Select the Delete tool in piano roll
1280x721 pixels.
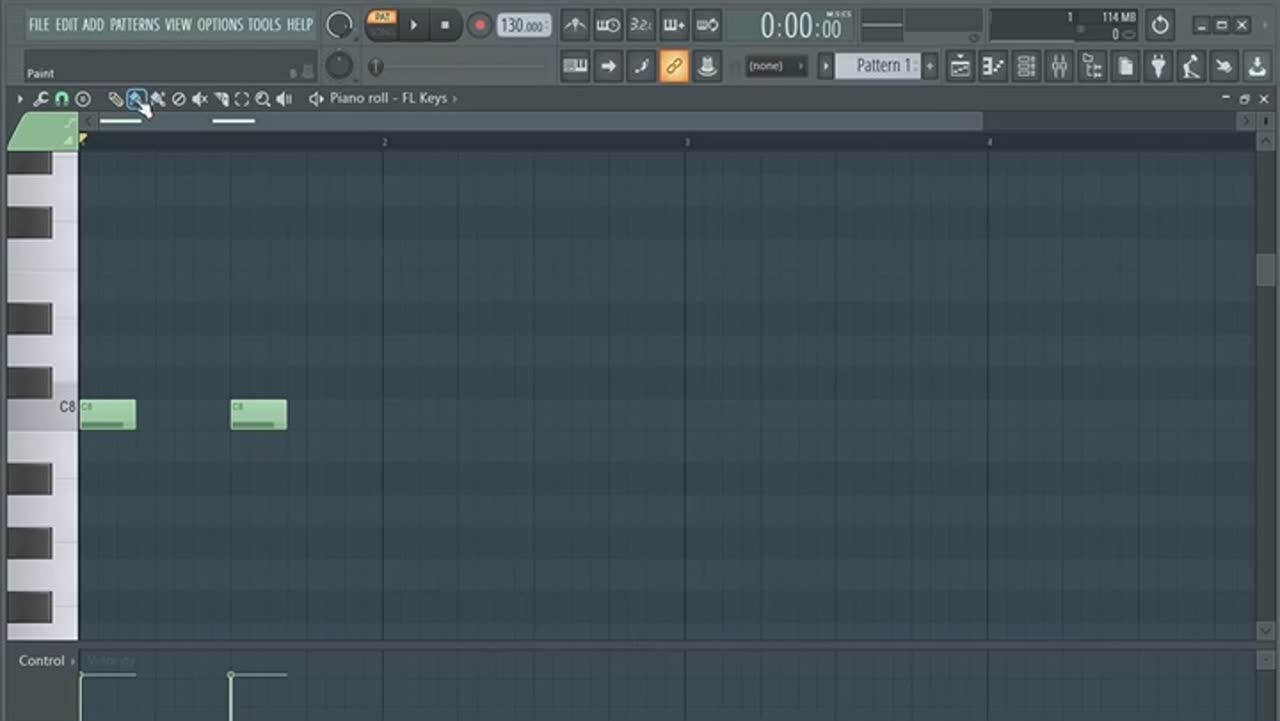179,99
